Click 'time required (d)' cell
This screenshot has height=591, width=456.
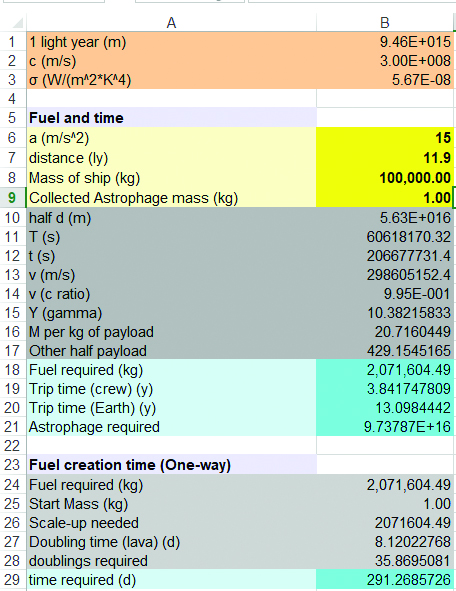(171, 580)
